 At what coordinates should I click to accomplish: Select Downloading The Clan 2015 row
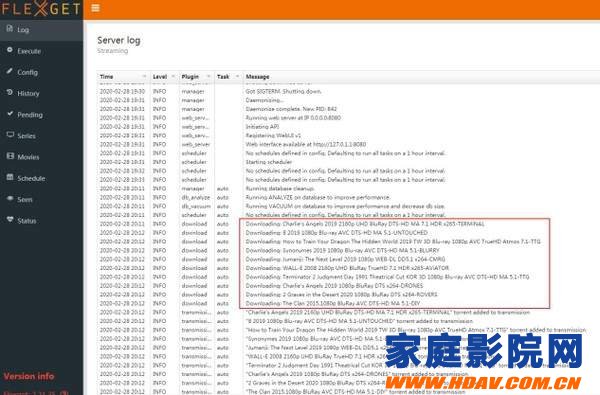(x=333, y=303)
